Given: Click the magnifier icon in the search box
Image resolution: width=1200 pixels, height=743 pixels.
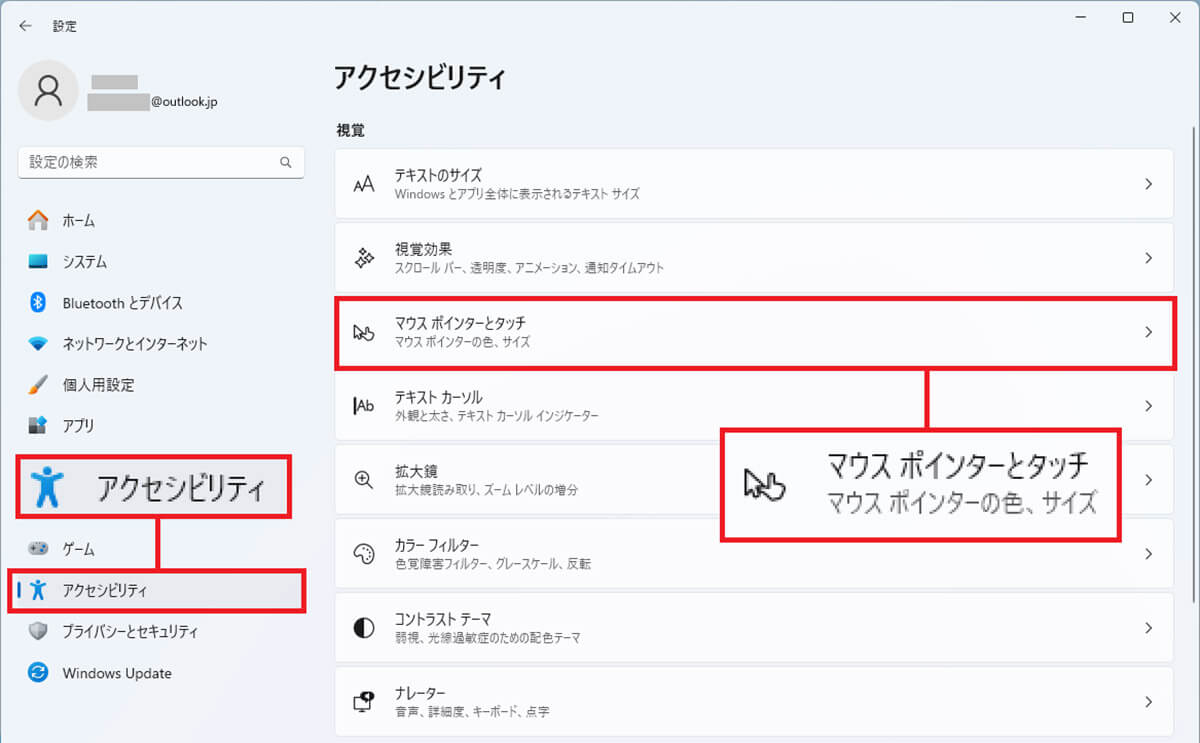Looking at the screenshot, I should click(x=285, y=162).
